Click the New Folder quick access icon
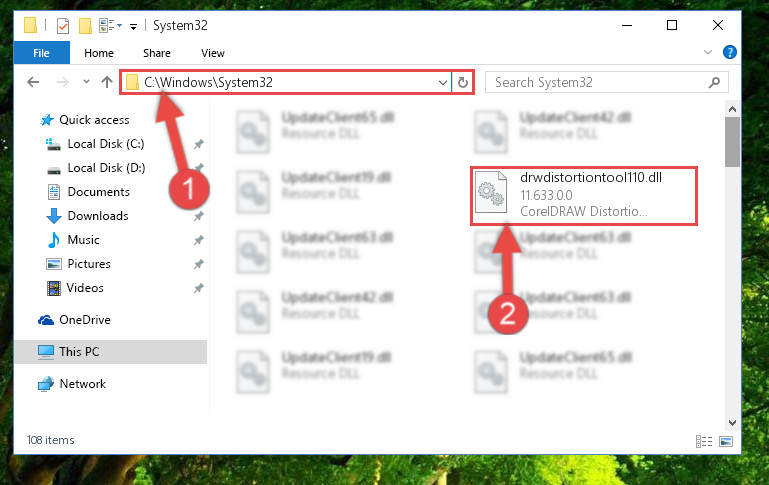This screenshot has height=485, width=769. point(85,26)
